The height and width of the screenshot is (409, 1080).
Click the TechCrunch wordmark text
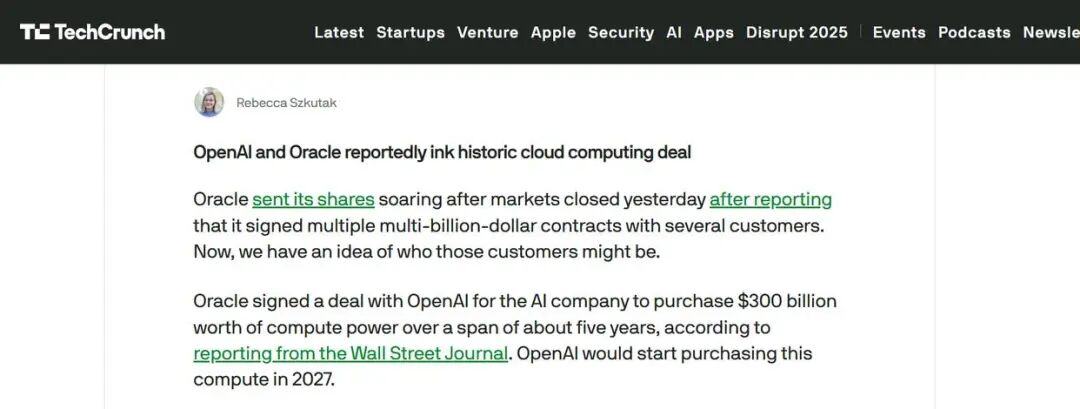coord(109,32)
